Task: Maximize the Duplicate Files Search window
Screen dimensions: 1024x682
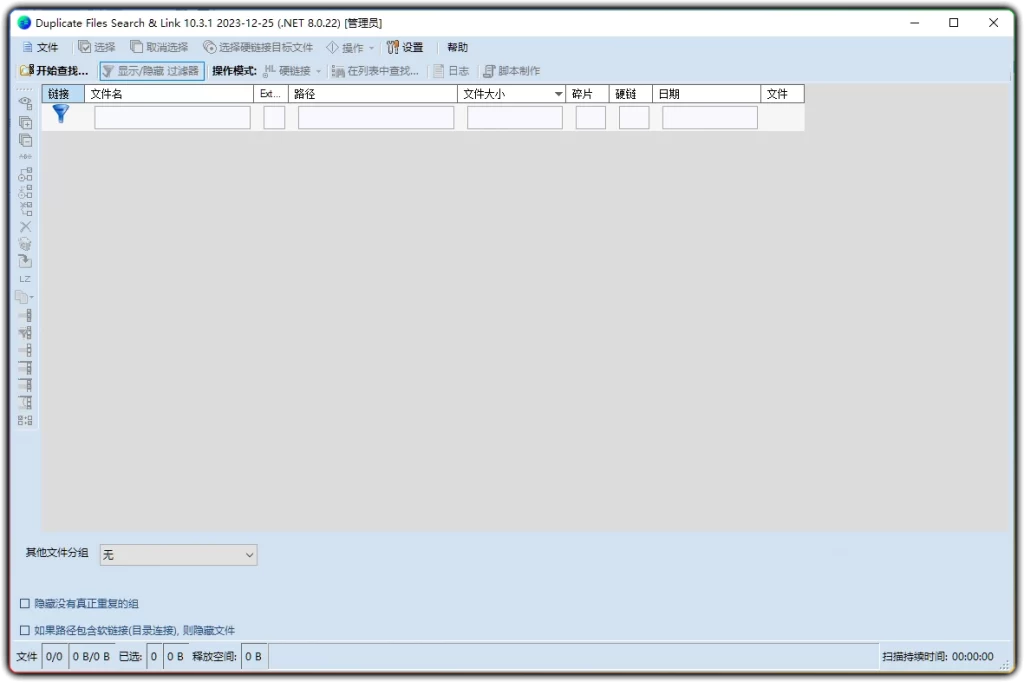Action: (953, 23)
